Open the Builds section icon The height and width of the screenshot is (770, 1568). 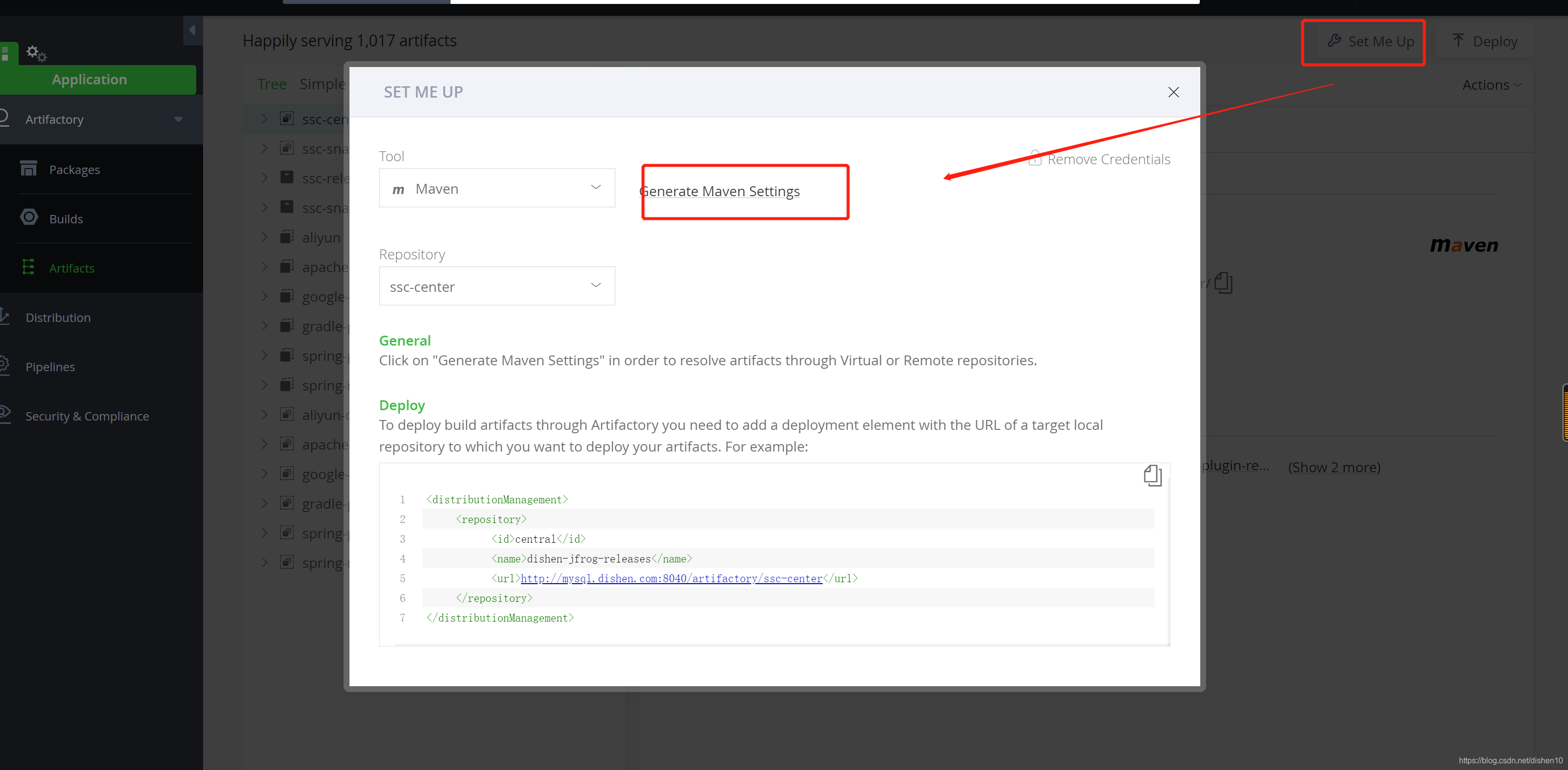(x=29, y=218)
